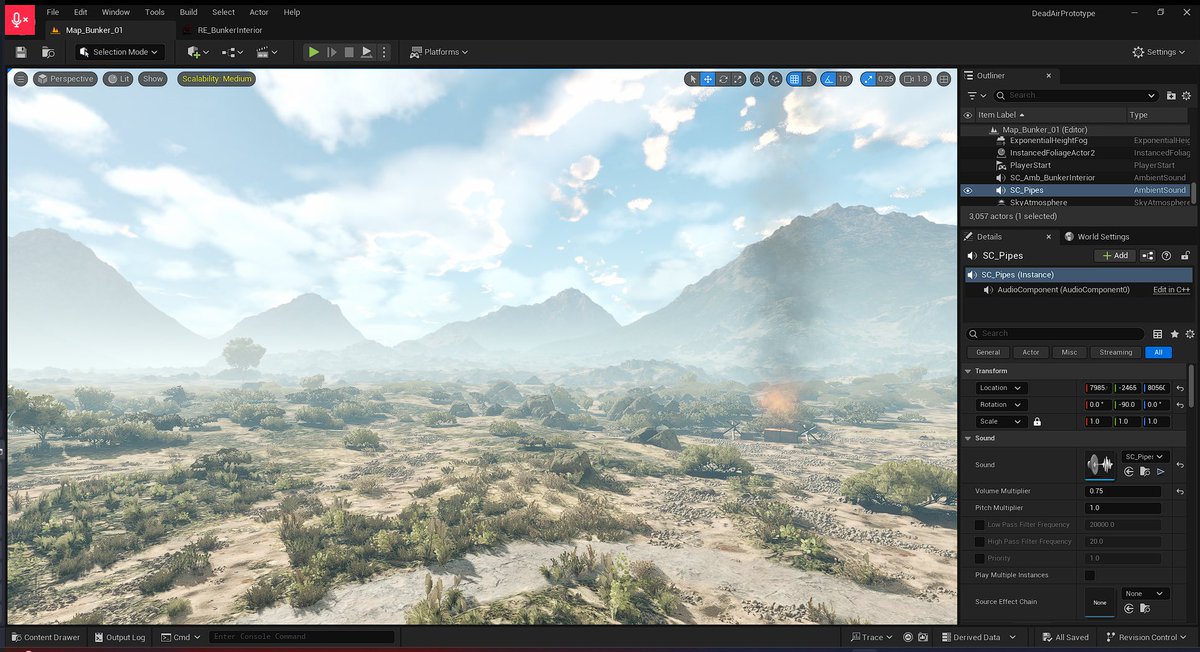Open grid snap size value 5
The height and width of the screenshot is (652, 1200).
click(x=809, y=79)
